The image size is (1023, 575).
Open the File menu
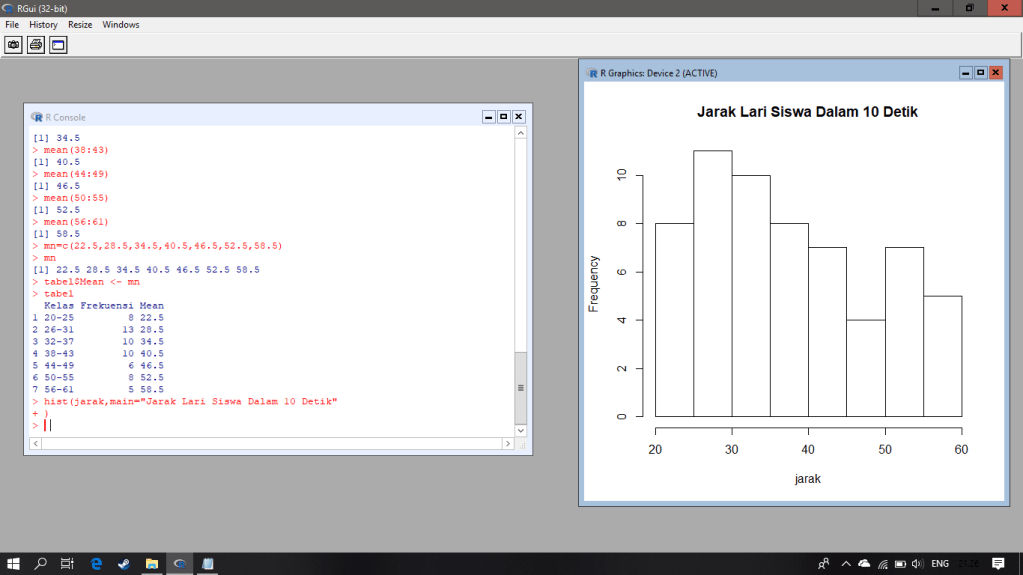click(12, 24)
